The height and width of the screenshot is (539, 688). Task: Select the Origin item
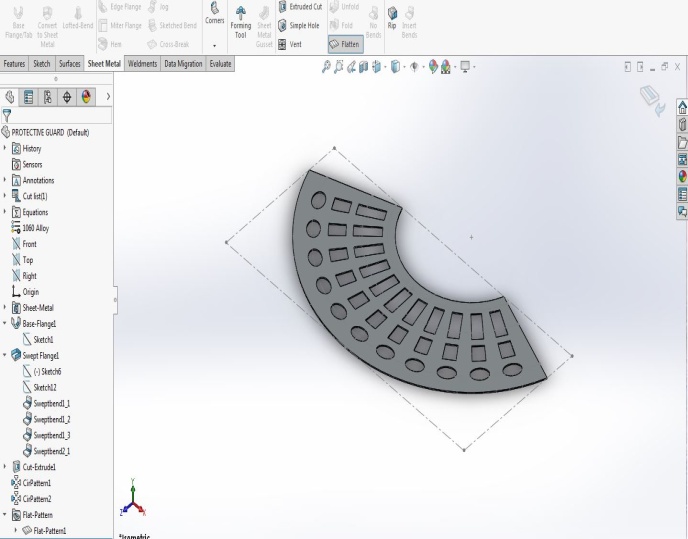tap(25, 292)
